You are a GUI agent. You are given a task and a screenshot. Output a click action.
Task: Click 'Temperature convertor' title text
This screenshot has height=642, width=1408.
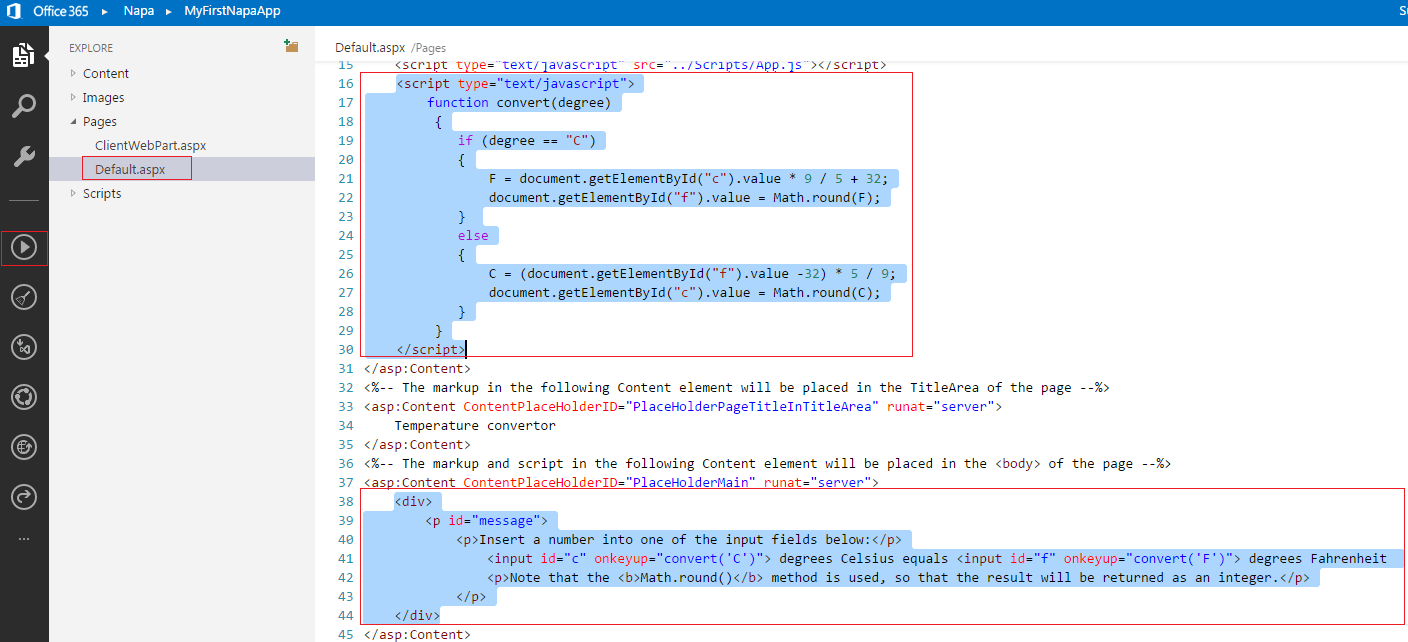click(475, 425)
